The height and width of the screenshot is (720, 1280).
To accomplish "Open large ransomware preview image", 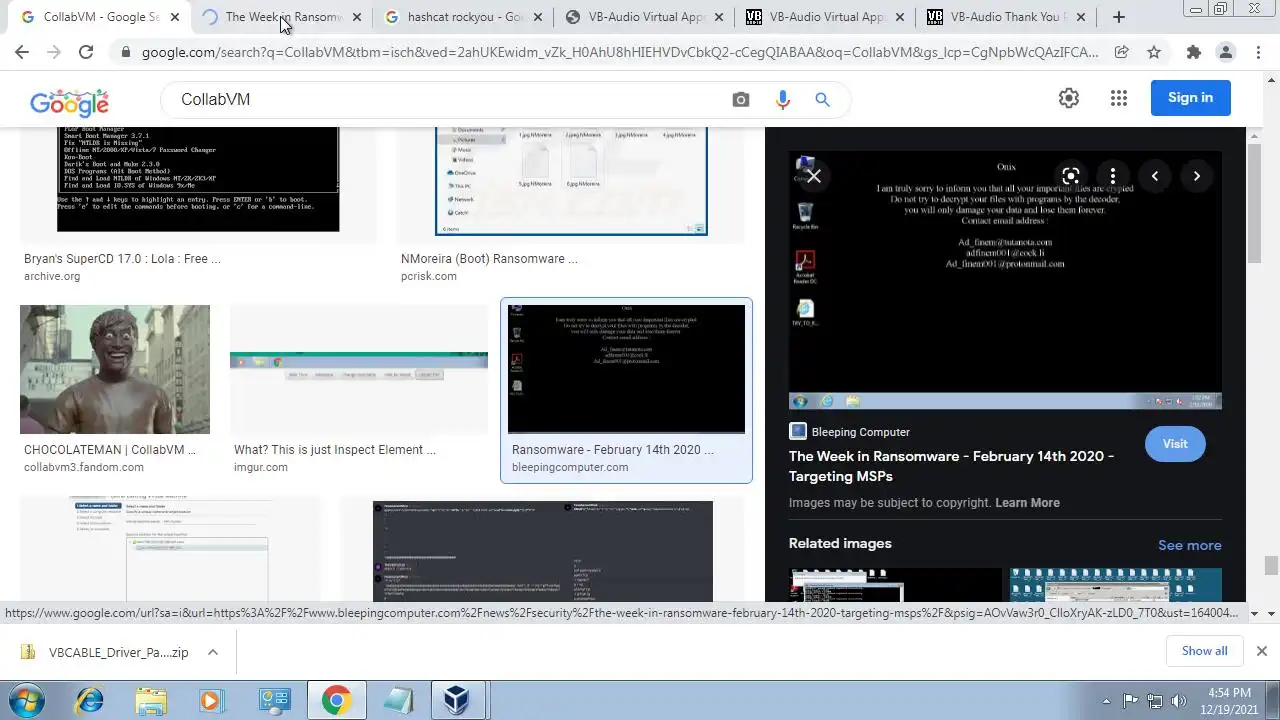I will point(1005,280).
